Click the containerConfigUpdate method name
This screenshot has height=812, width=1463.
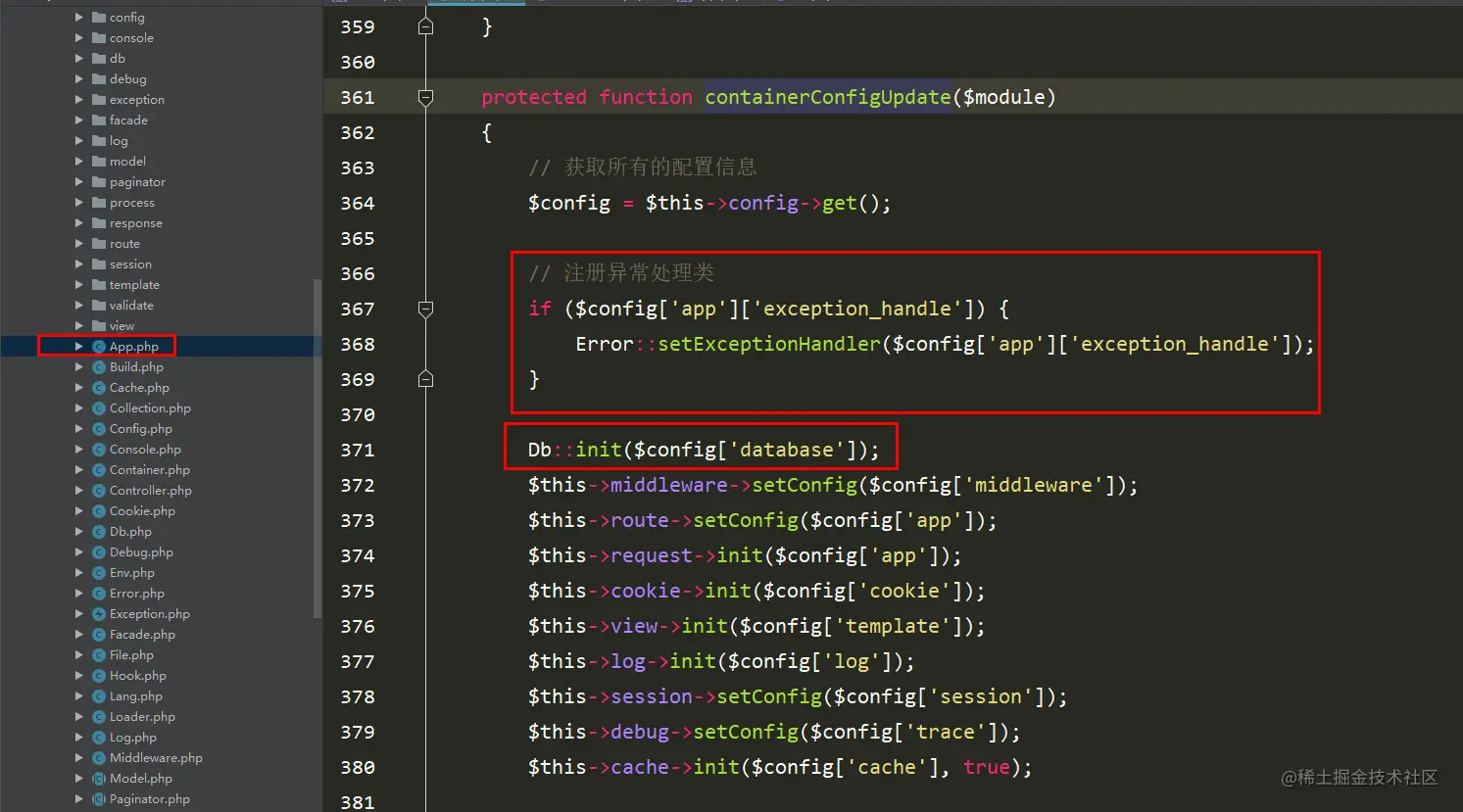(x=828, y=97)
